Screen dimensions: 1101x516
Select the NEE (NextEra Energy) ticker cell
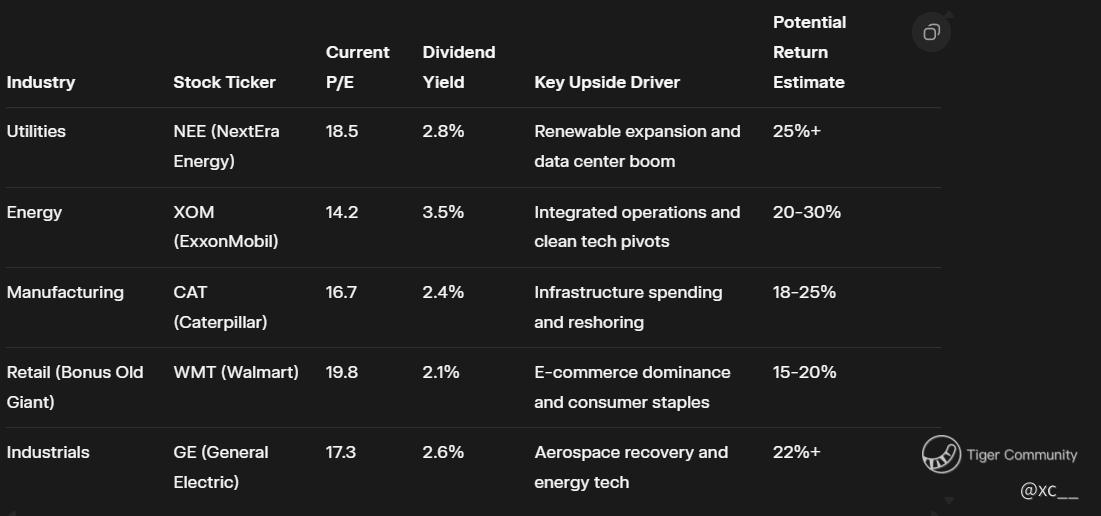(x=226, y=146)
